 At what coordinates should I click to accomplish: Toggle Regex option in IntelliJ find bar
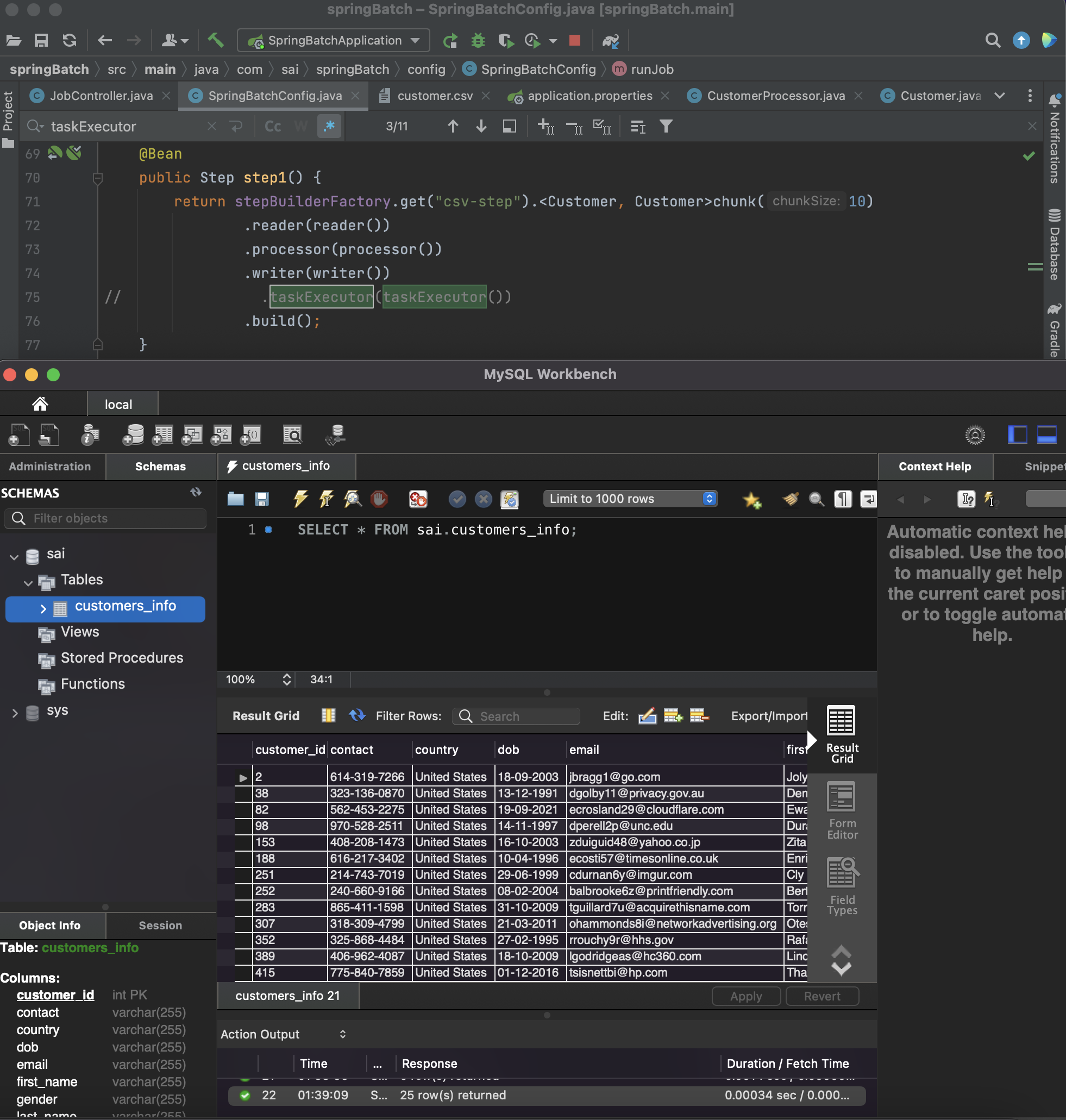(329, 126)
